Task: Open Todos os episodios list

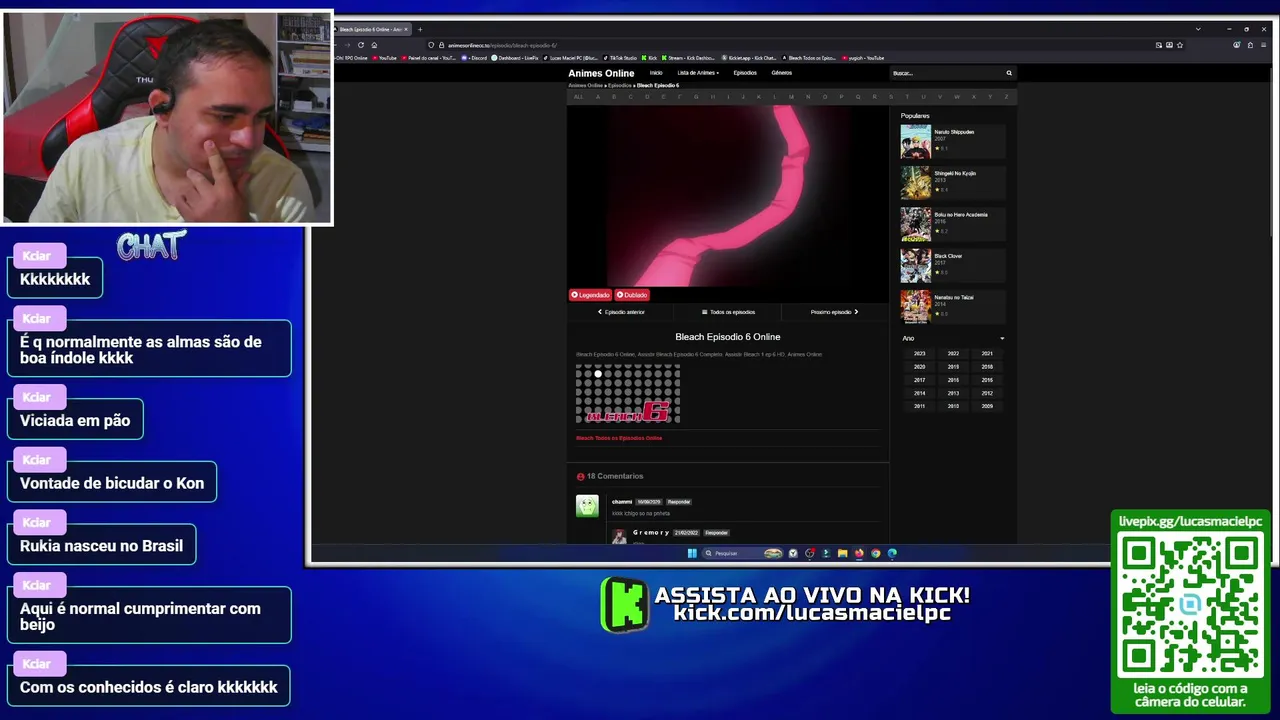Action: [728, 312]
